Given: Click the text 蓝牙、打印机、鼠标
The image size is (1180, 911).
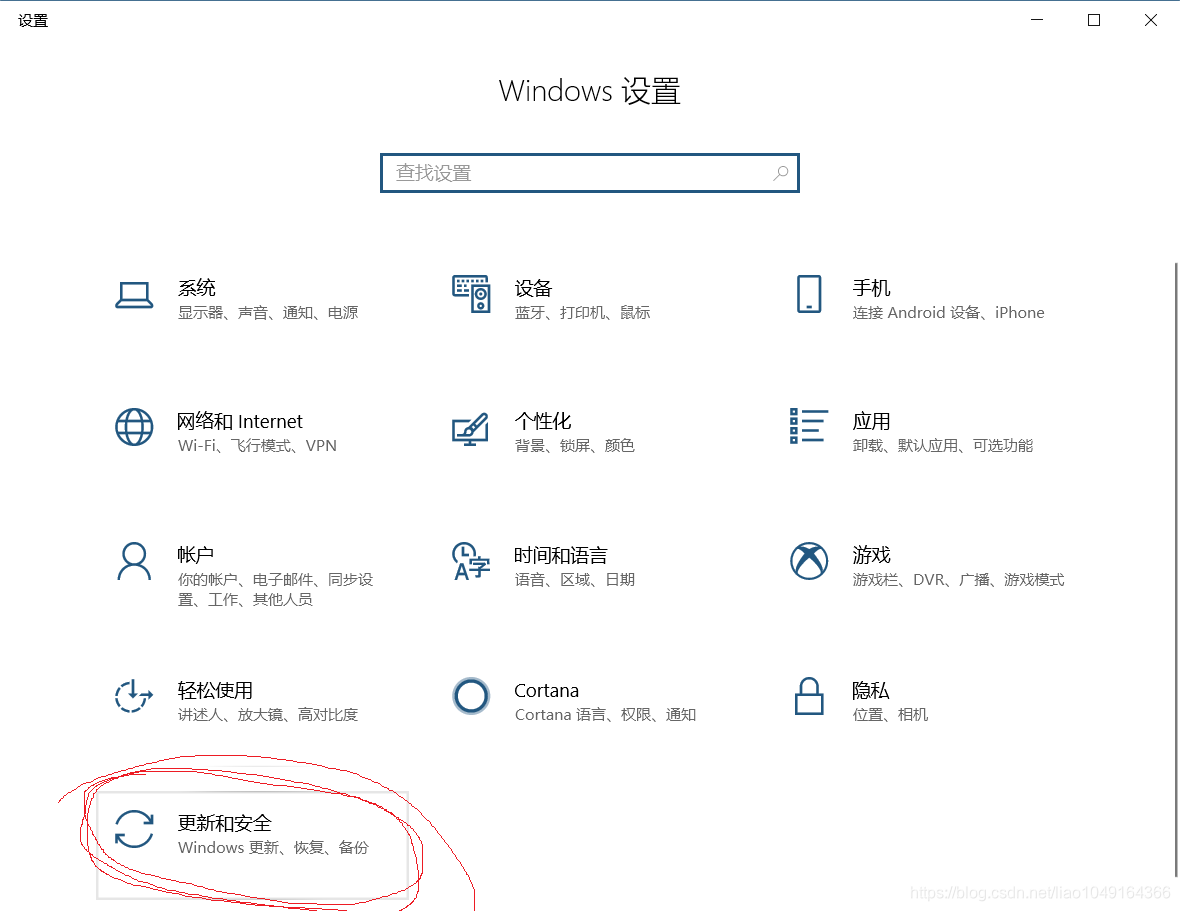Looking at the screenshot, I should [x=582, y=312].
